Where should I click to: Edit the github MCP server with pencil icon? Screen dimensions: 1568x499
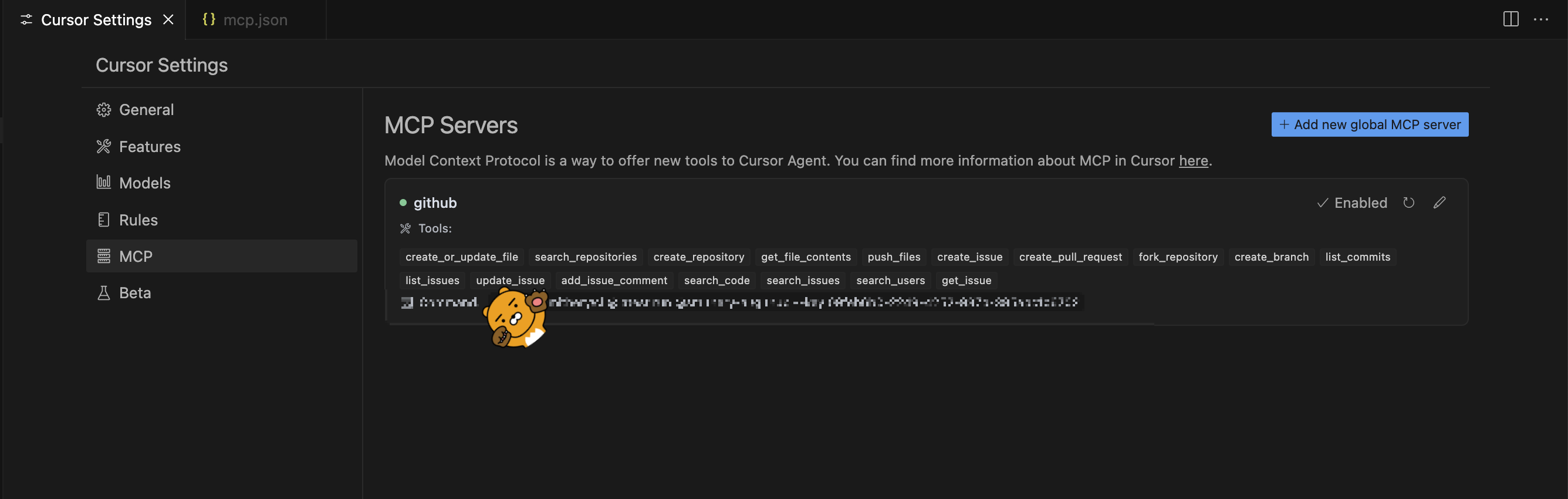[x=1439, y=203]
